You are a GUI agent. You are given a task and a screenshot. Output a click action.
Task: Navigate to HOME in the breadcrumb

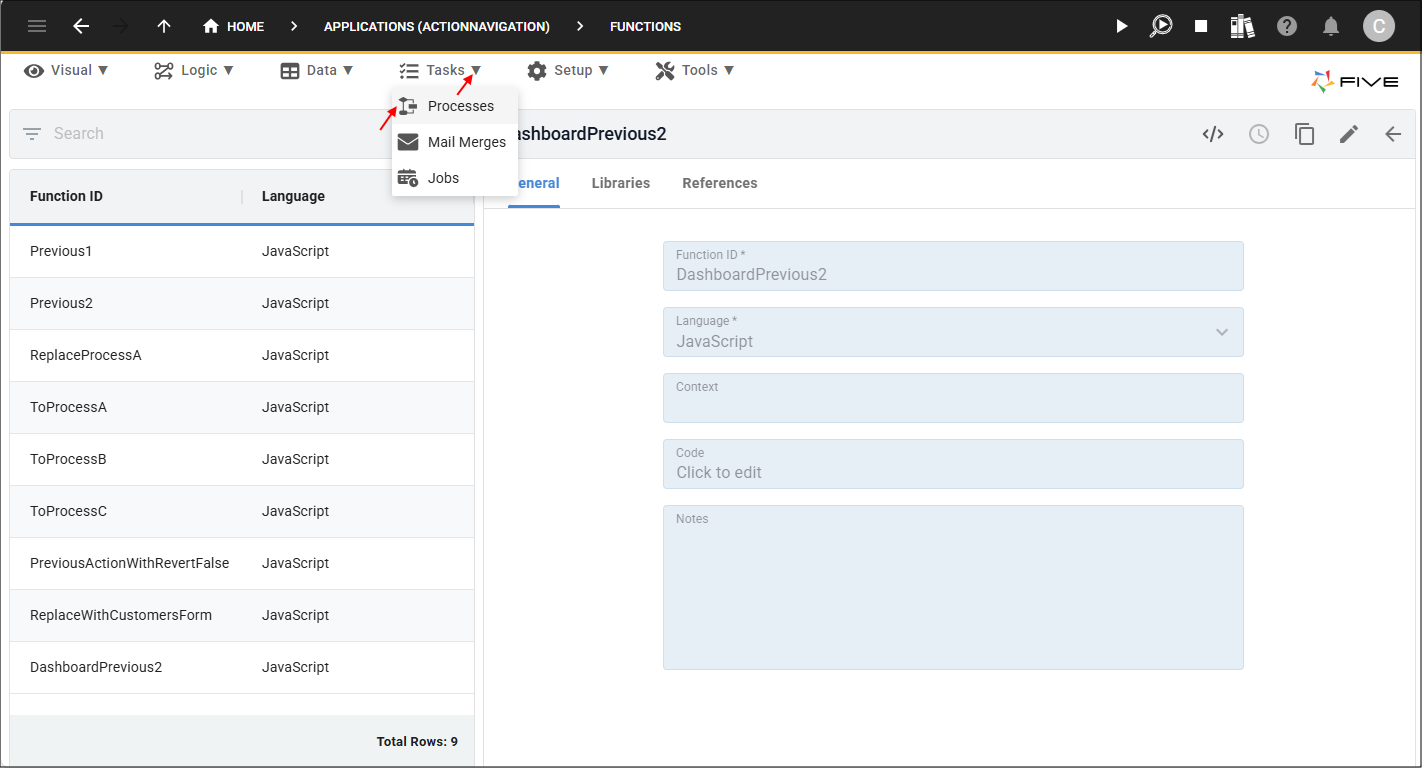pyautogui.click(x=233, y=26)
